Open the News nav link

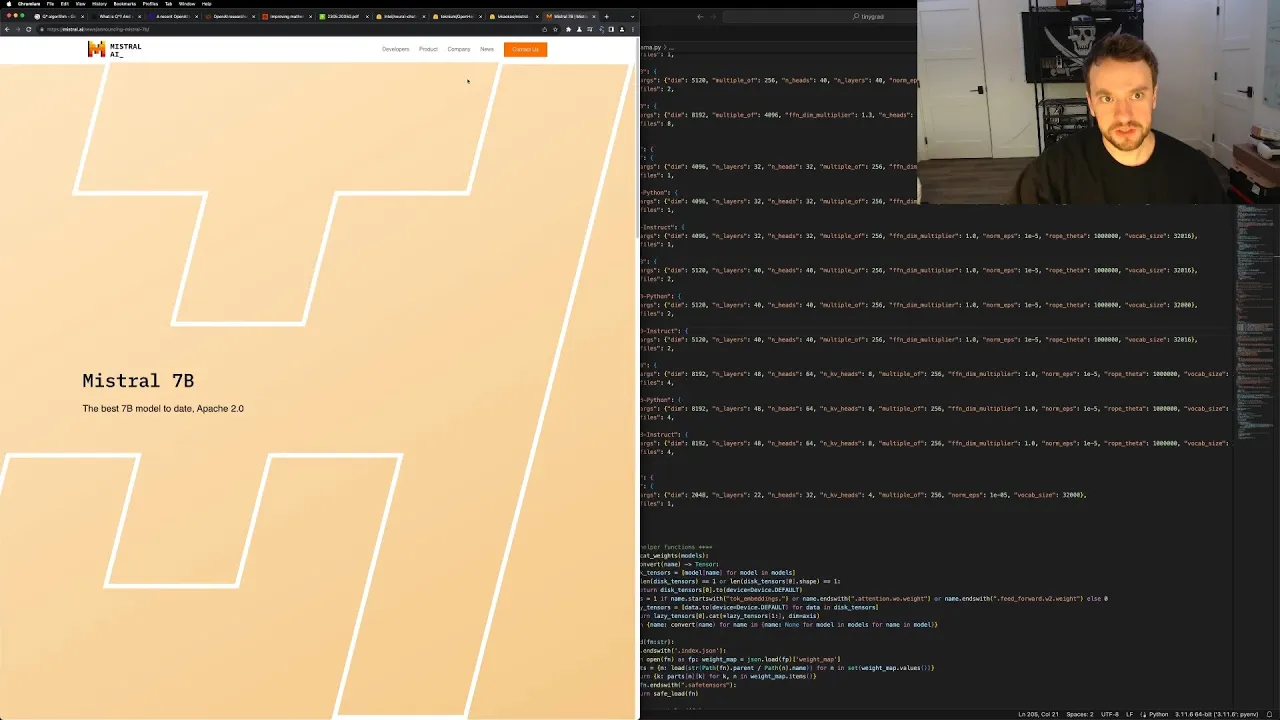click(487, 49)
